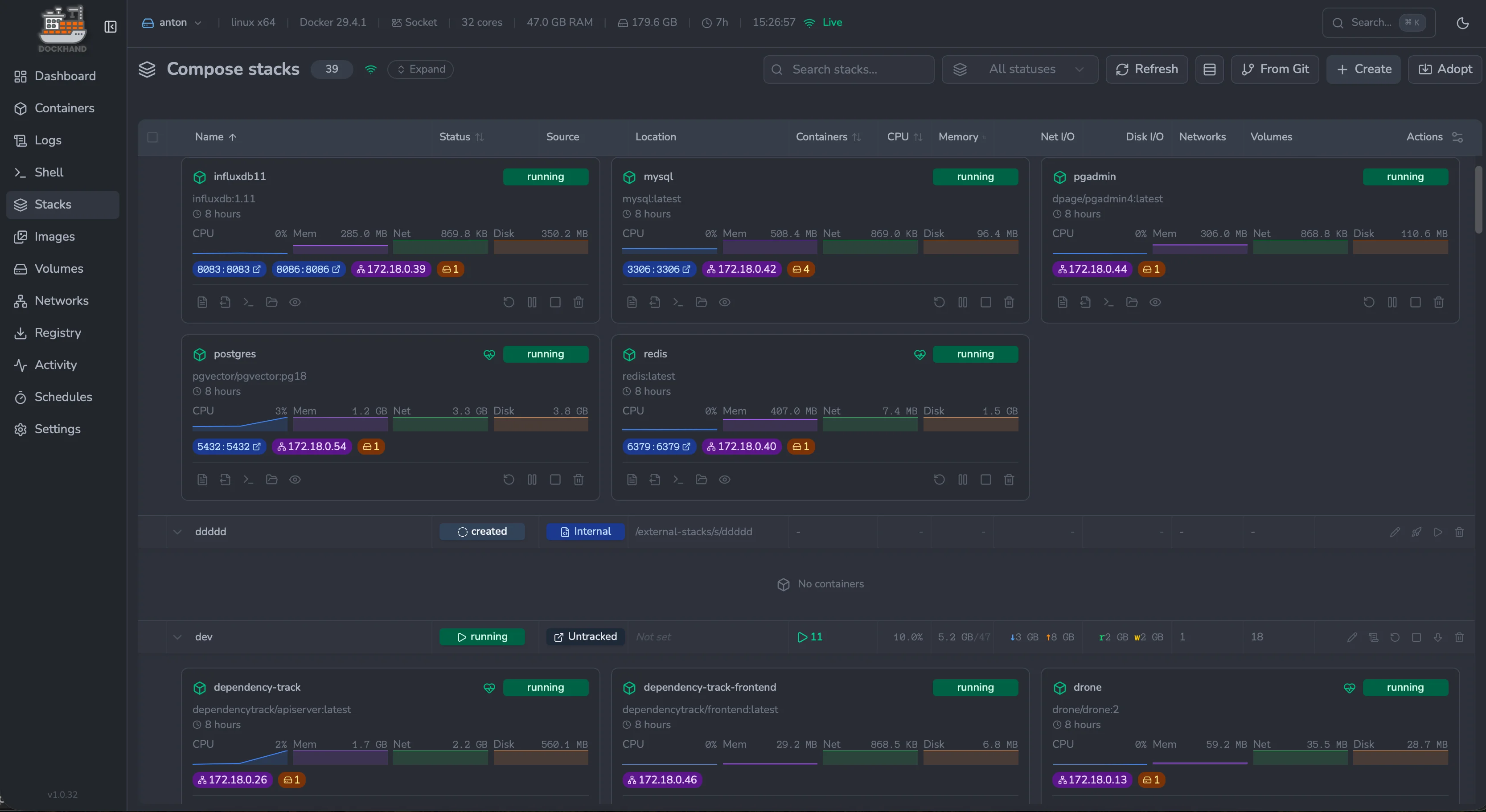Open Networks in sidebar
Viewport: 1486px width, 812px height.
pos(63,300)
